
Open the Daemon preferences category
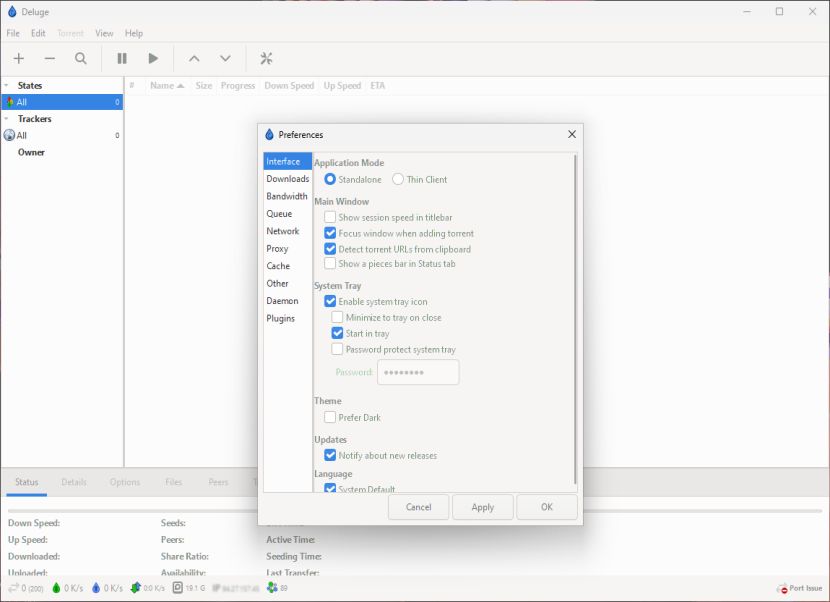point(287,301)
